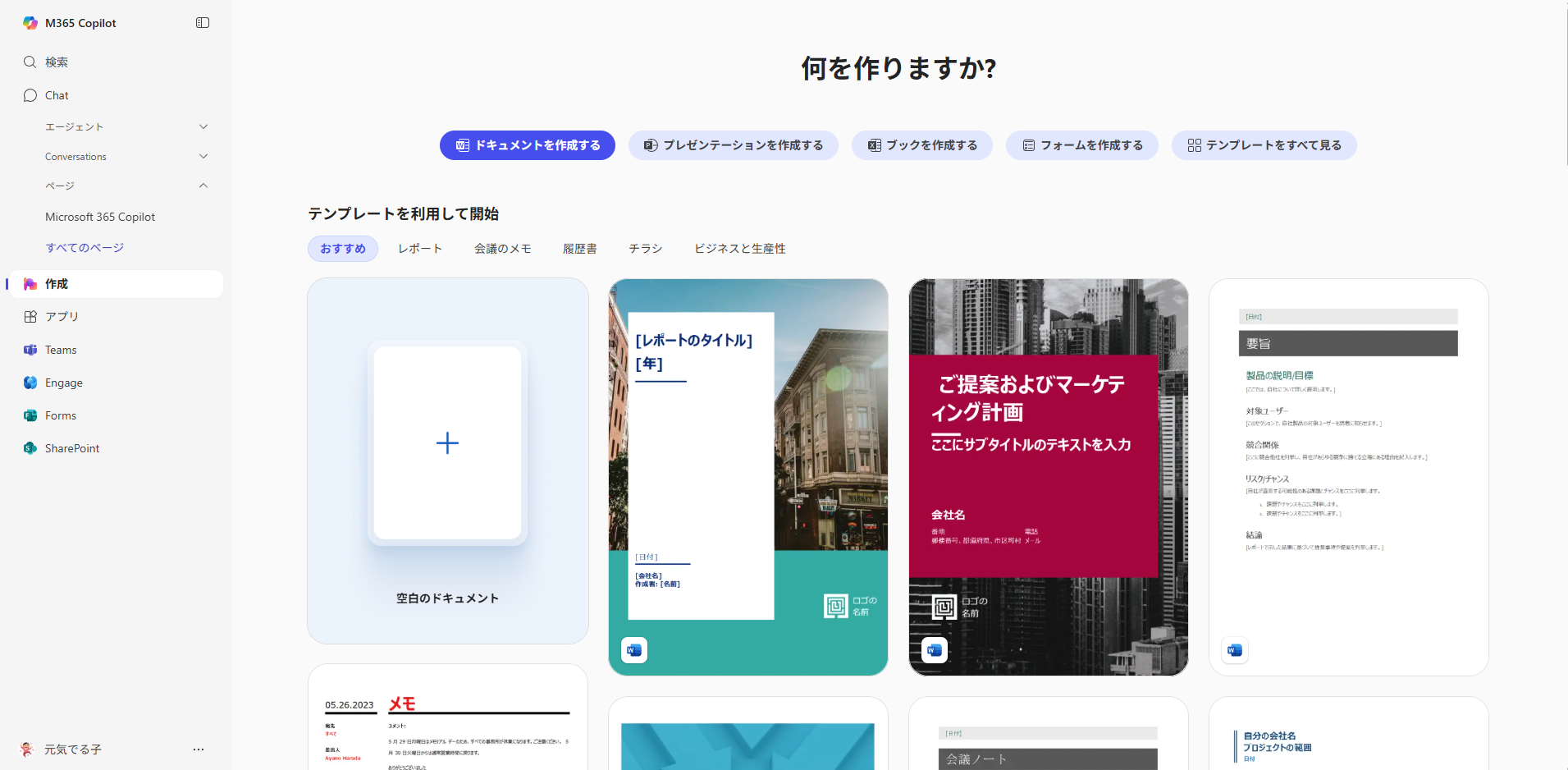Select the レポート template tab
The height and width of the screenshot is (770, 1568).
pyautogui.click(x=420, y=249)
